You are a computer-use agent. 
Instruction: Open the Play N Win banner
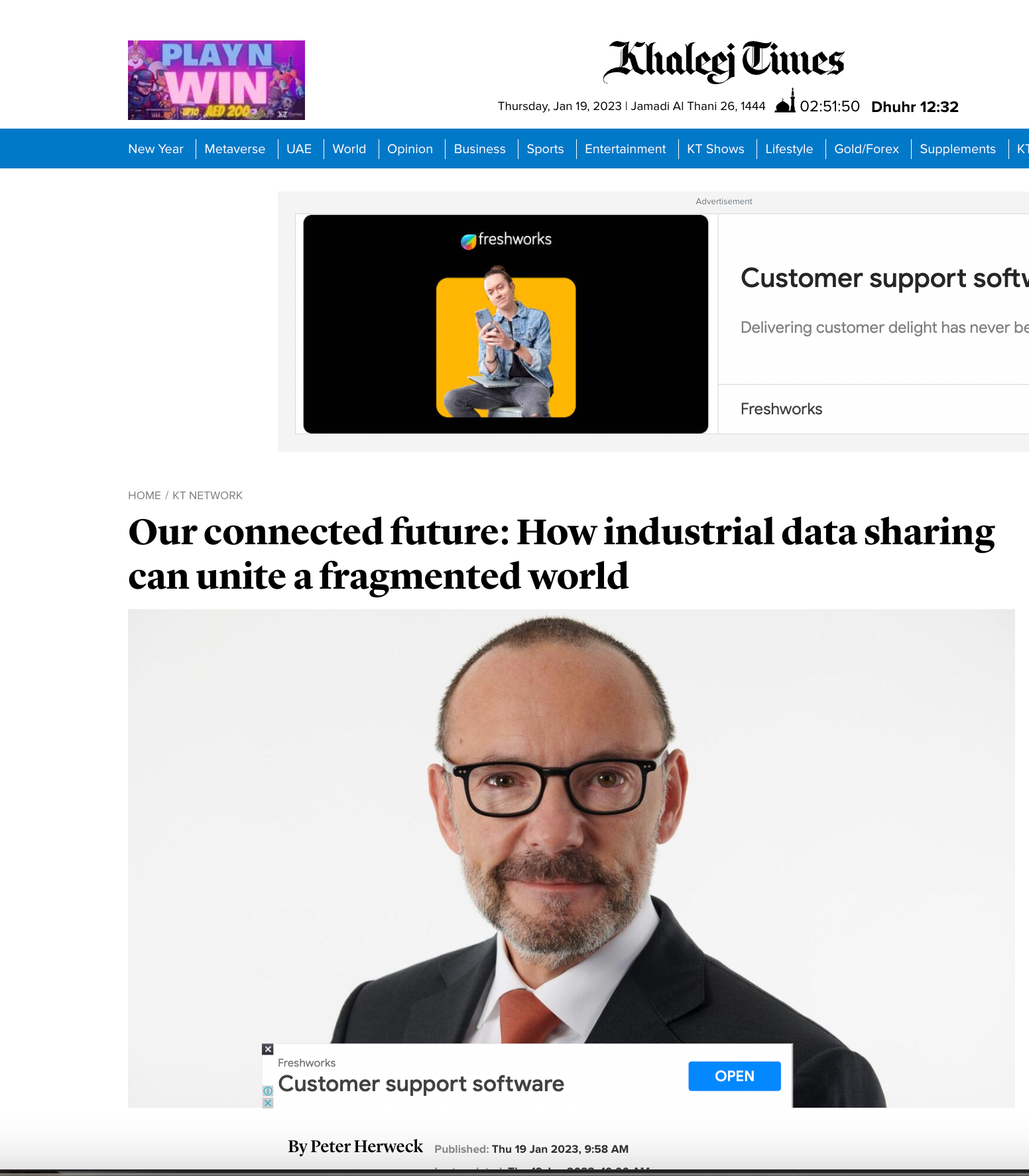[x=216, y=80]
